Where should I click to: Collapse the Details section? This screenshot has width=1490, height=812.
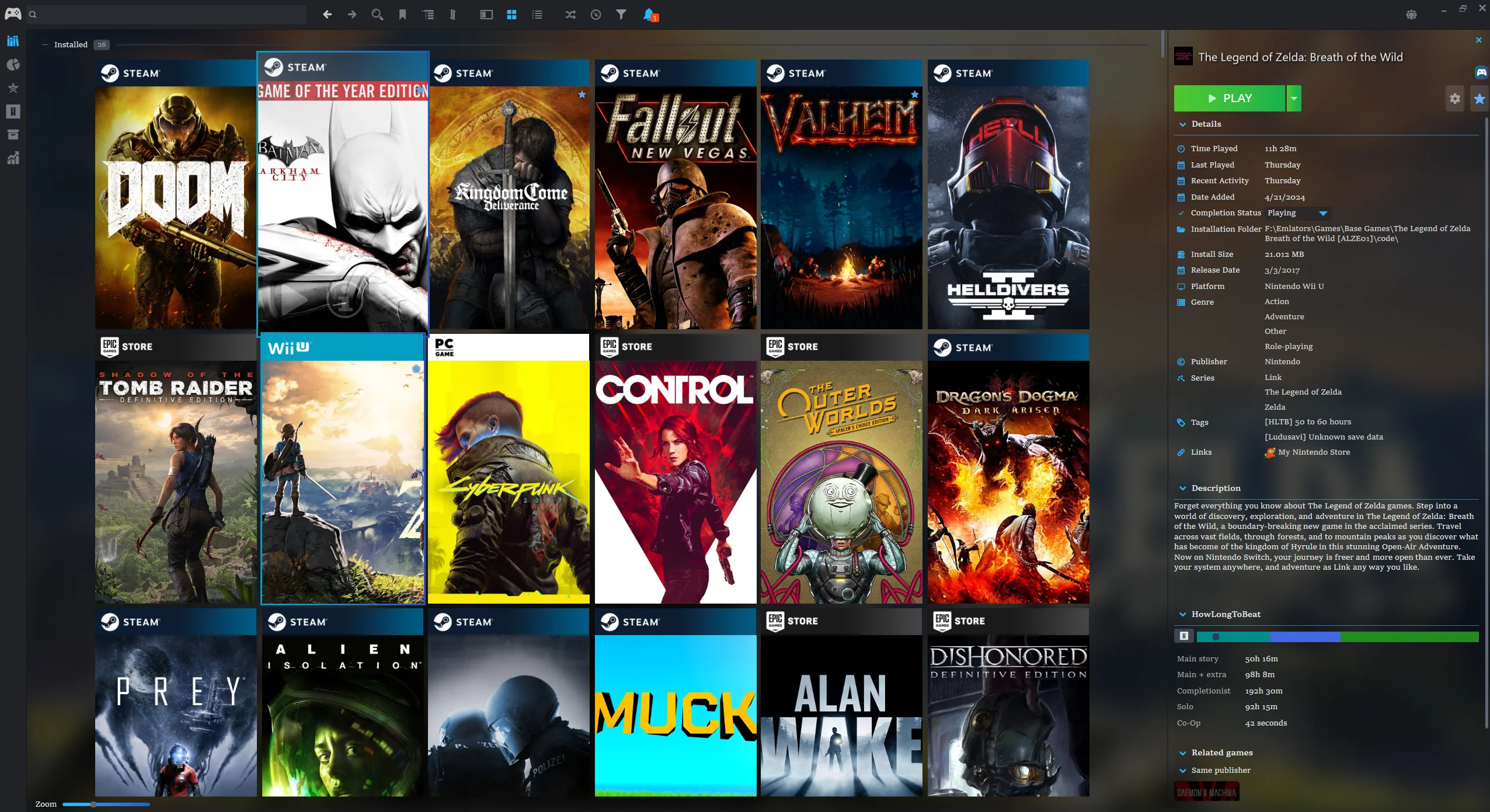(1182, 124)
